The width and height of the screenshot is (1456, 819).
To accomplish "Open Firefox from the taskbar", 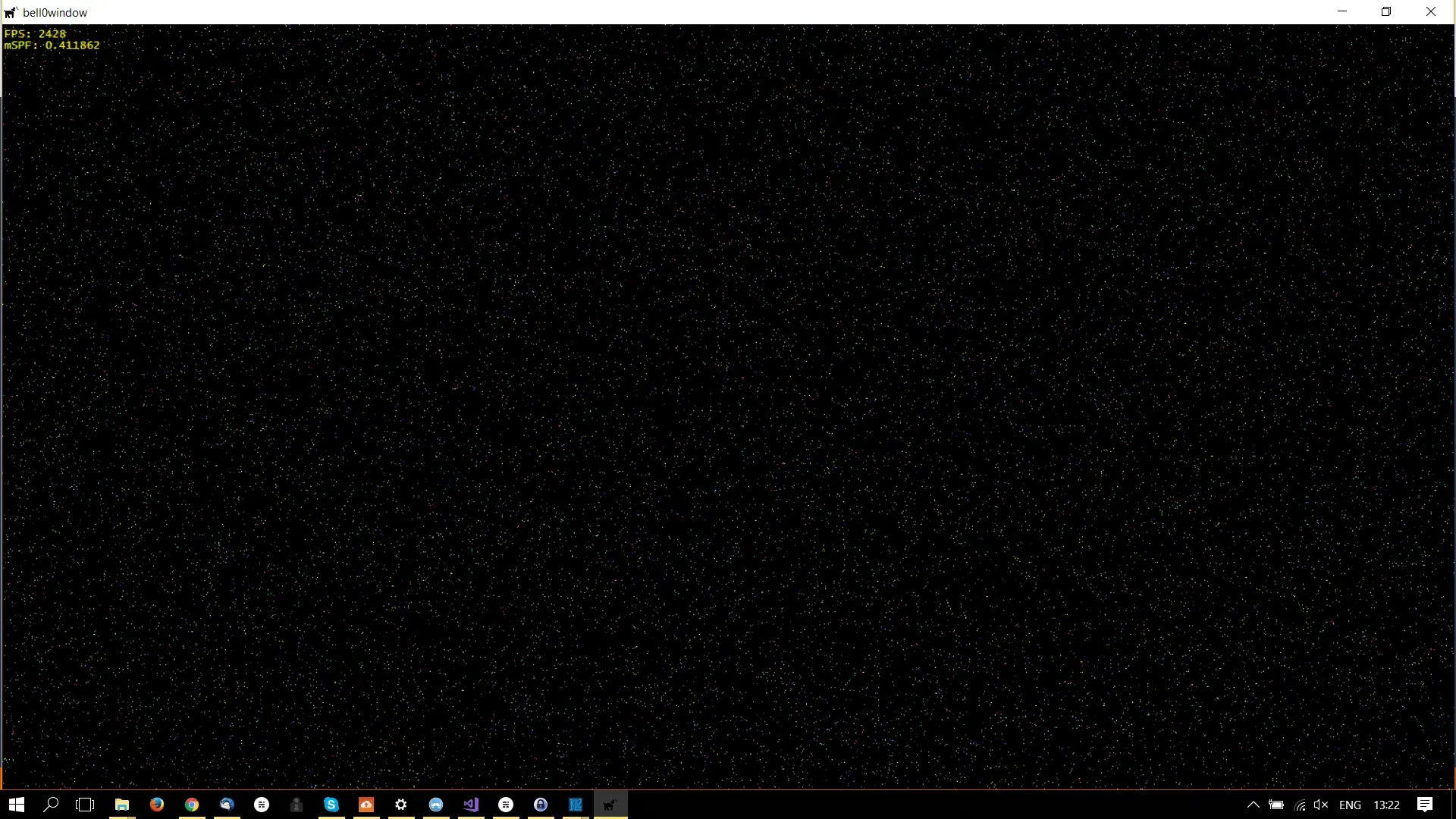I will (157, 805).
